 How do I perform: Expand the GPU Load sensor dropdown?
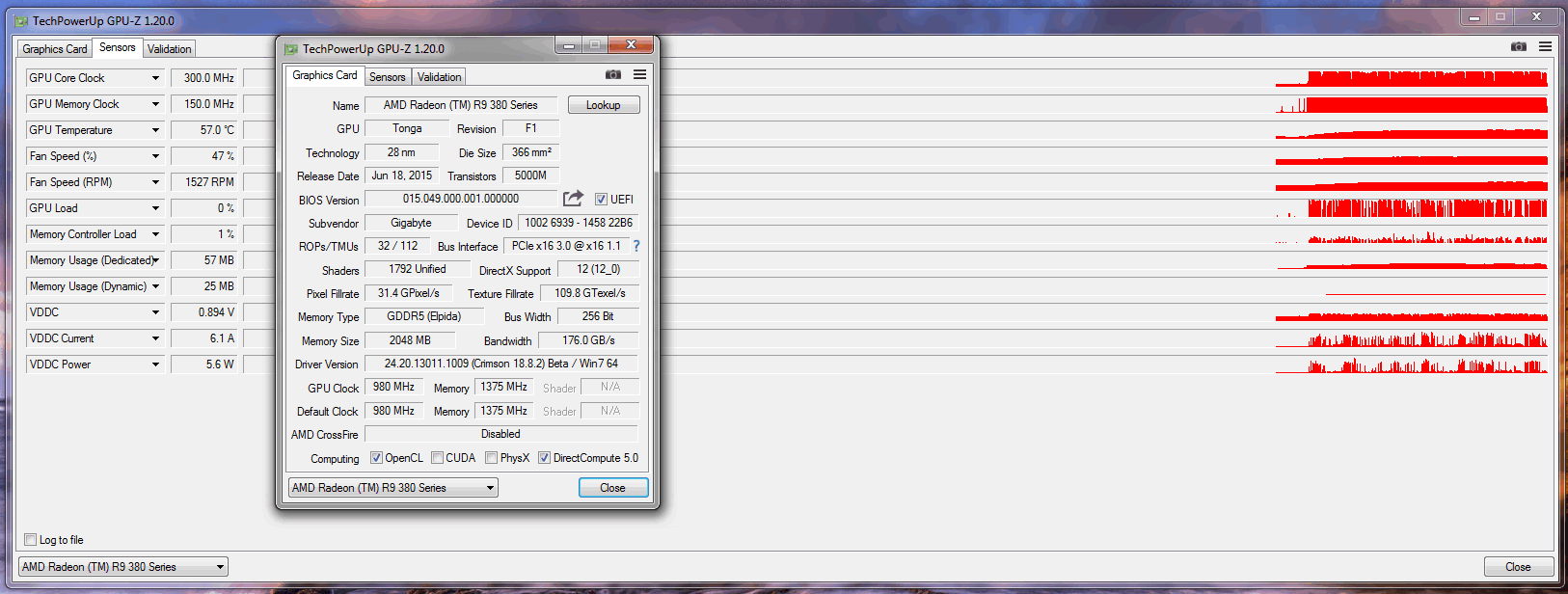point(155,208)
